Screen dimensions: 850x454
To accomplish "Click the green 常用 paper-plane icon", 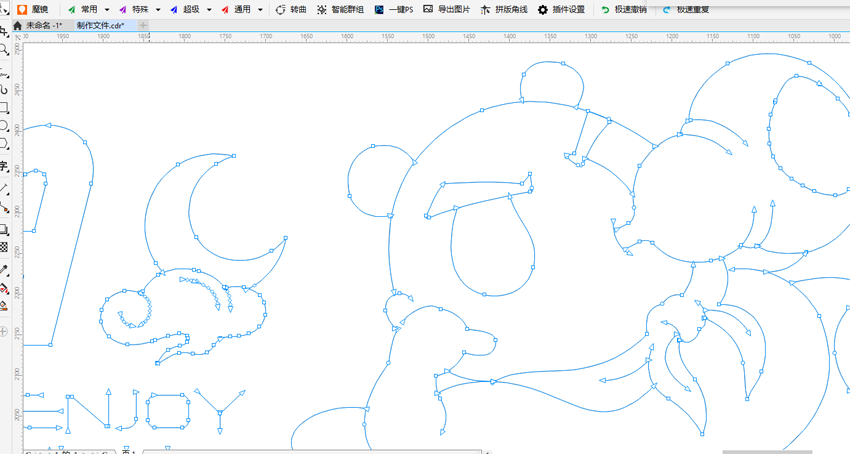I will [x=72, y=10].
